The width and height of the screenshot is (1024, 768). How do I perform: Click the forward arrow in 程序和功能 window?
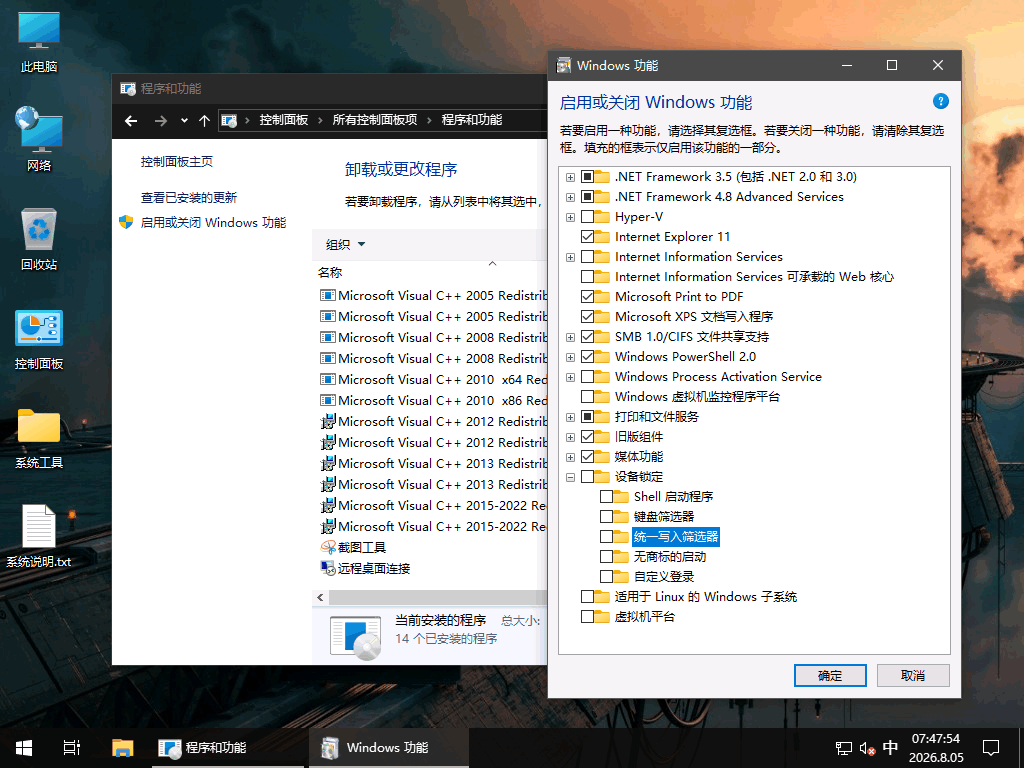(160, 120)
